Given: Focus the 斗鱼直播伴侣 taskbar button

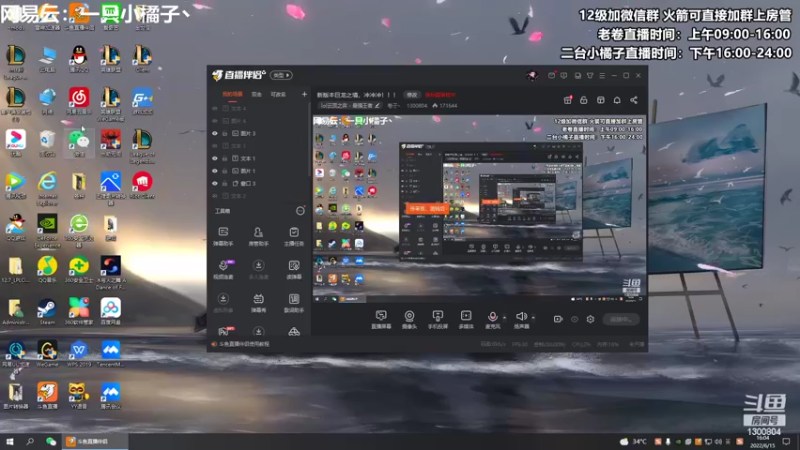Looking at the screenshot, I should click(95, 441).
